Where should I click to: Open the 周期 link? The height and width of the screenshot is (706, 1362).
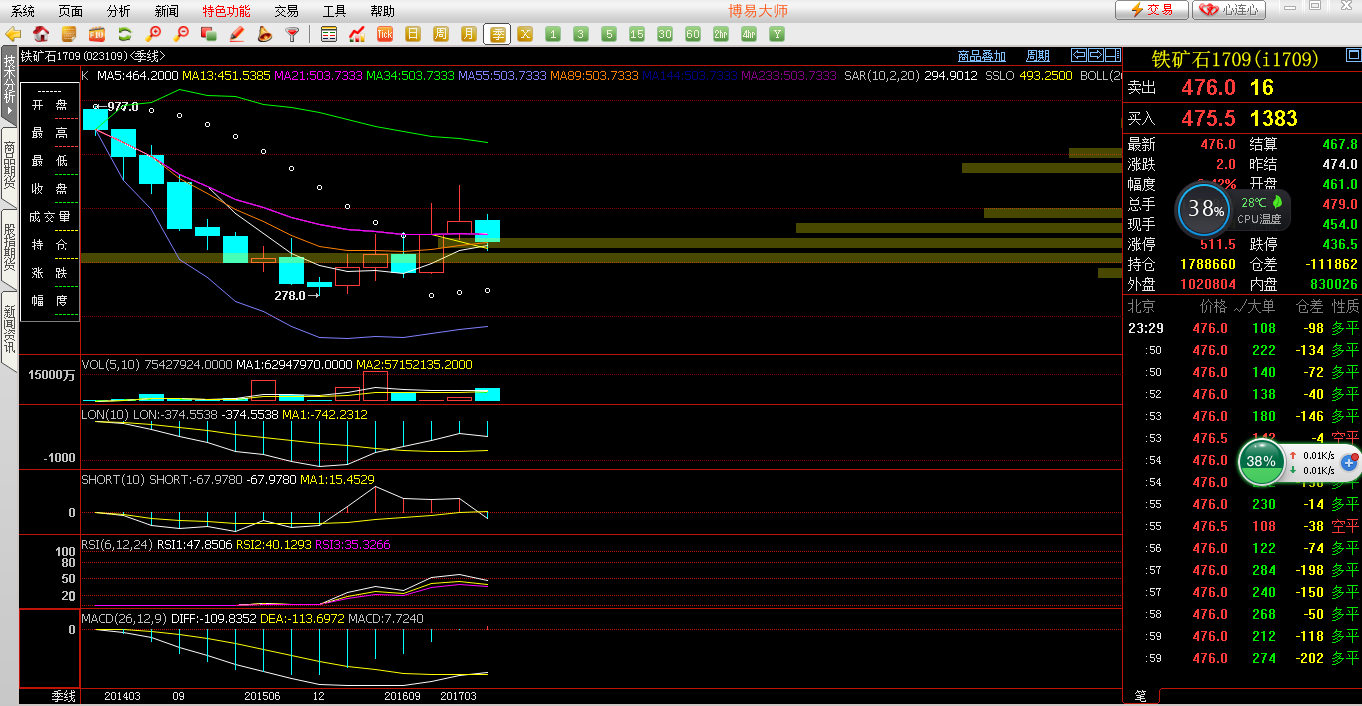[x=1038, y=56]
